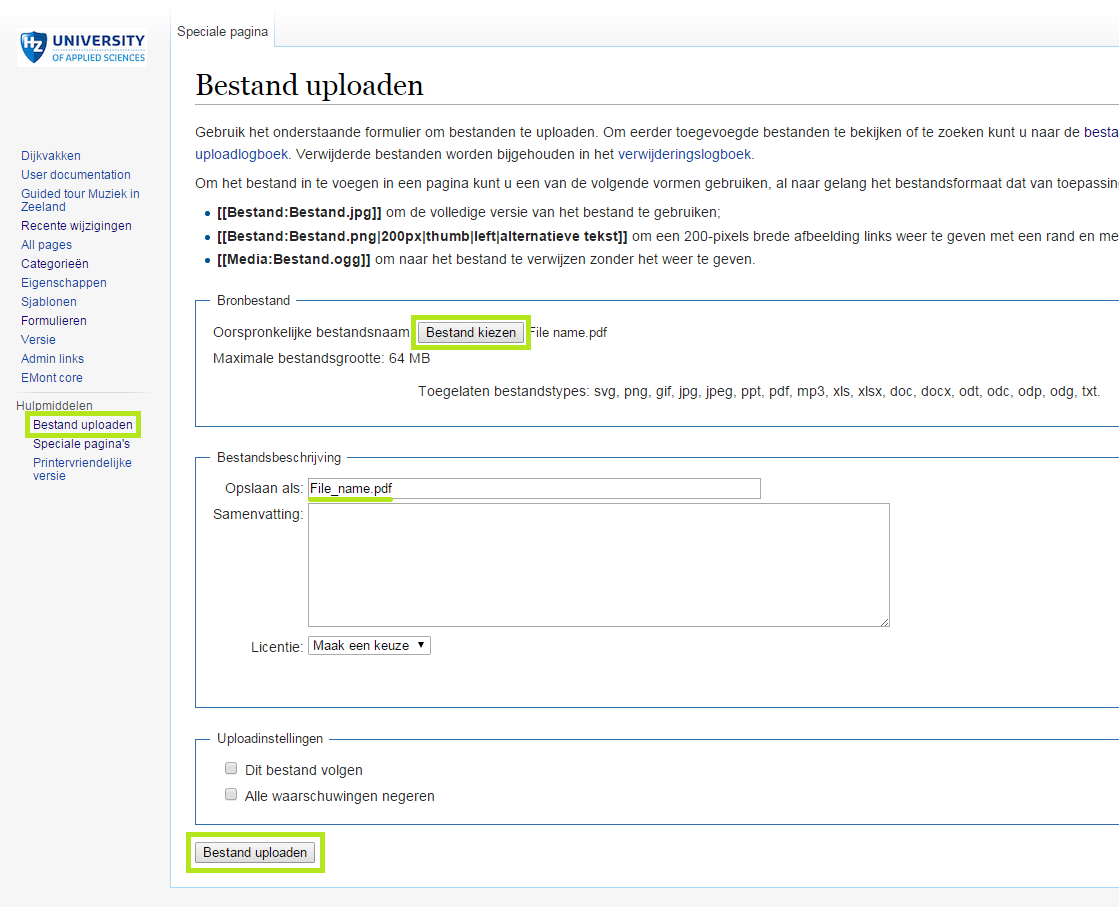The height and width of the screenshot is (907, 1119).
Task: Switch to the Speciale pagina tab
Action: [222, 31]
